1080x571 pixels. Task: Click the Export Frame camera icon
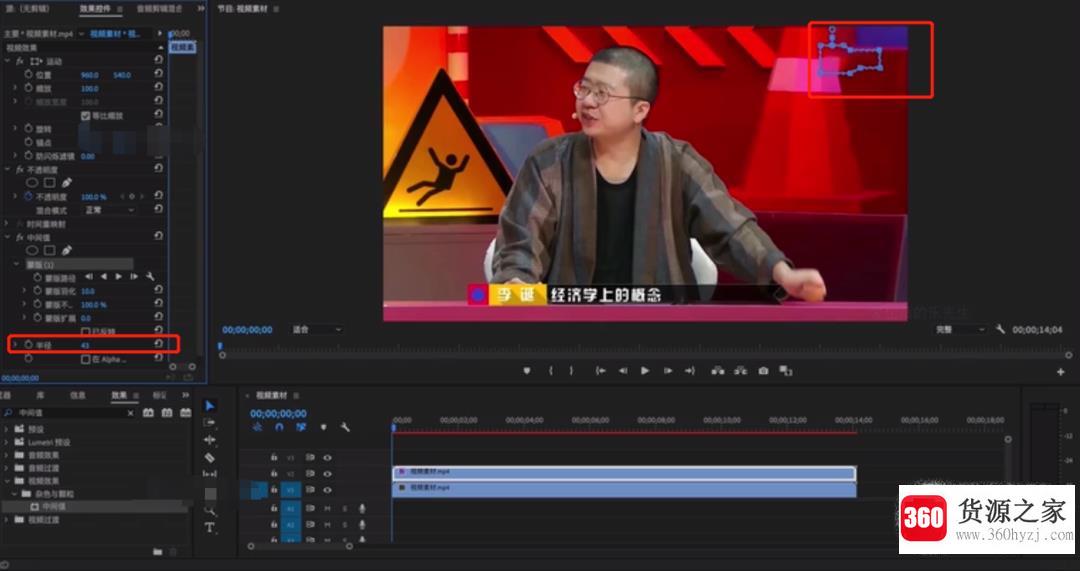763,371
